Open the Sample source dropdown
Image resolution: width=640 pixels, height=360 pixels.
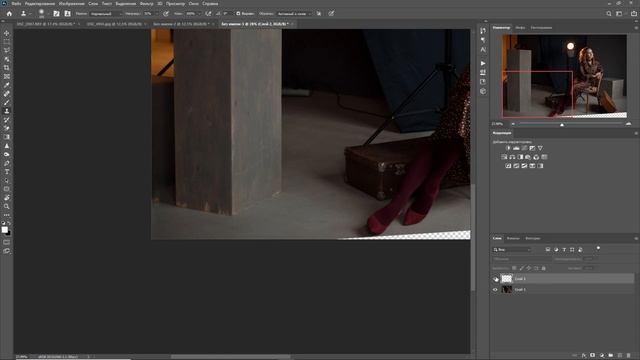tap(294, 13)
